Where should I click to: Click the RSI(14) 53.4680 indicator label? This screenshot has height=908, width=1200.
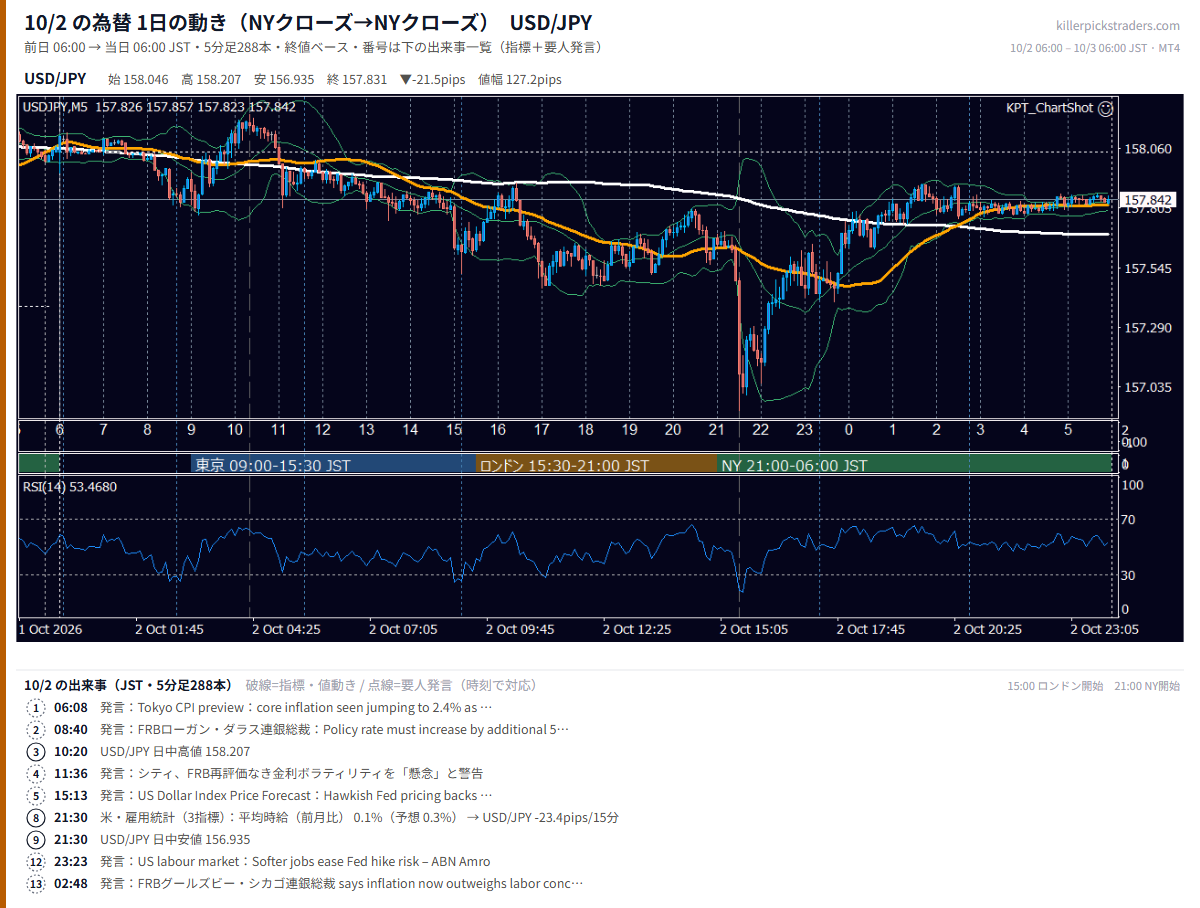(70, 487)
